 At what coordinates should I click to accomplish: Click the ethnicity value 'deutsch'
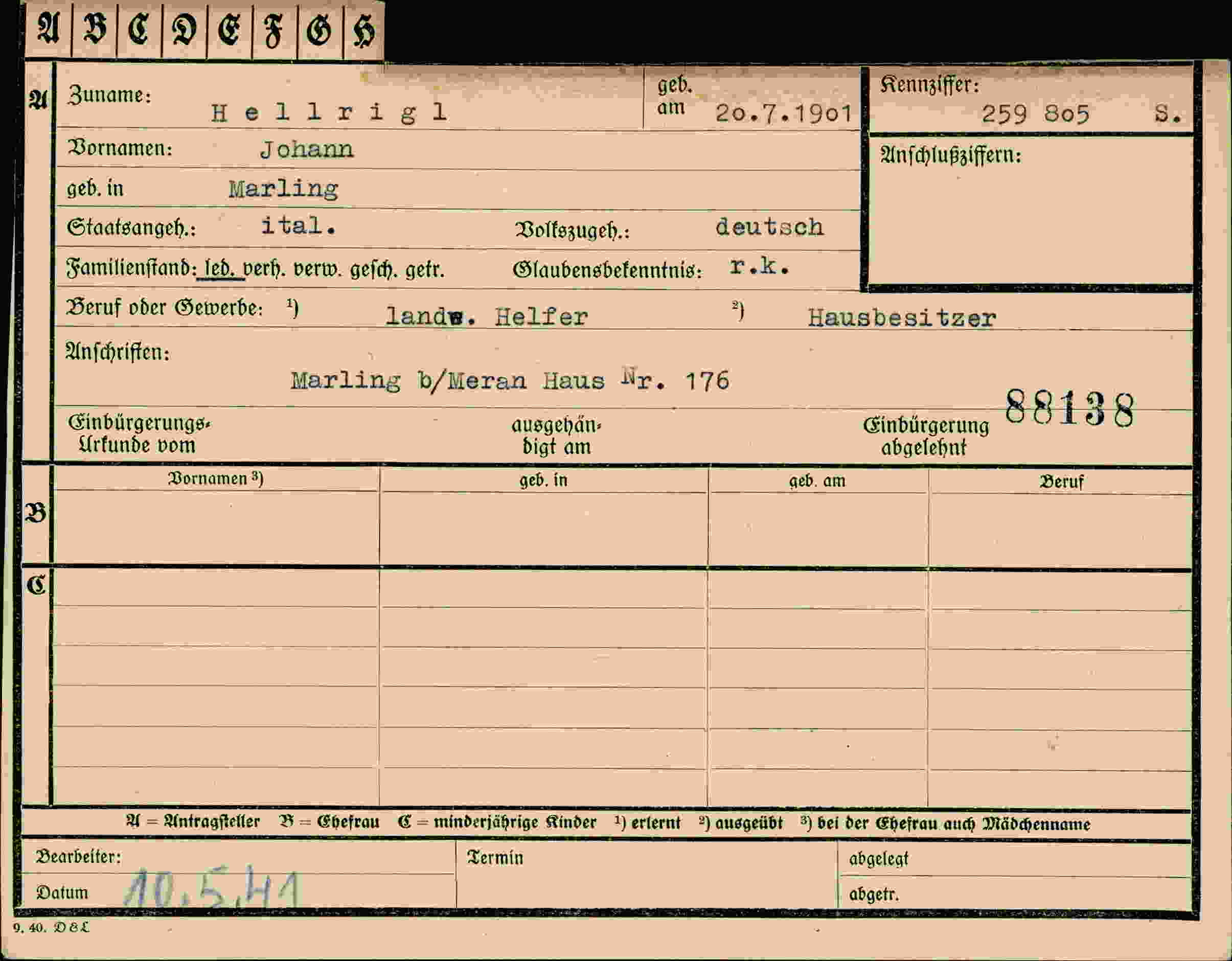tap(769, 227)
